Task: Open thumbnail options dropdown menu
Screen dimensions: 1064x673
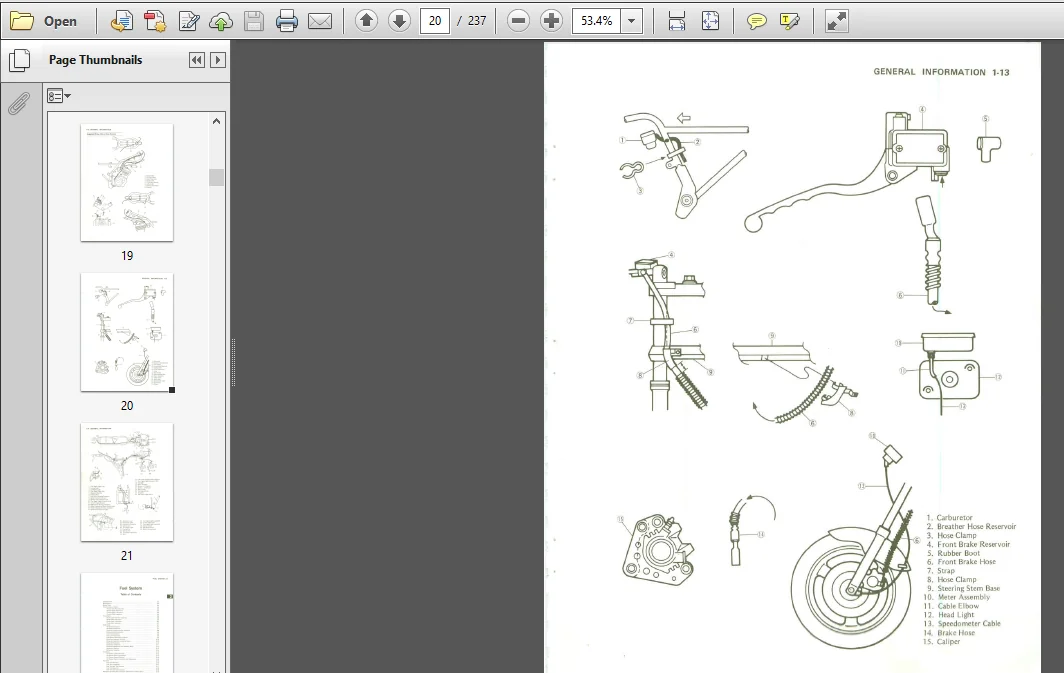Action: [x=59, y=96]
